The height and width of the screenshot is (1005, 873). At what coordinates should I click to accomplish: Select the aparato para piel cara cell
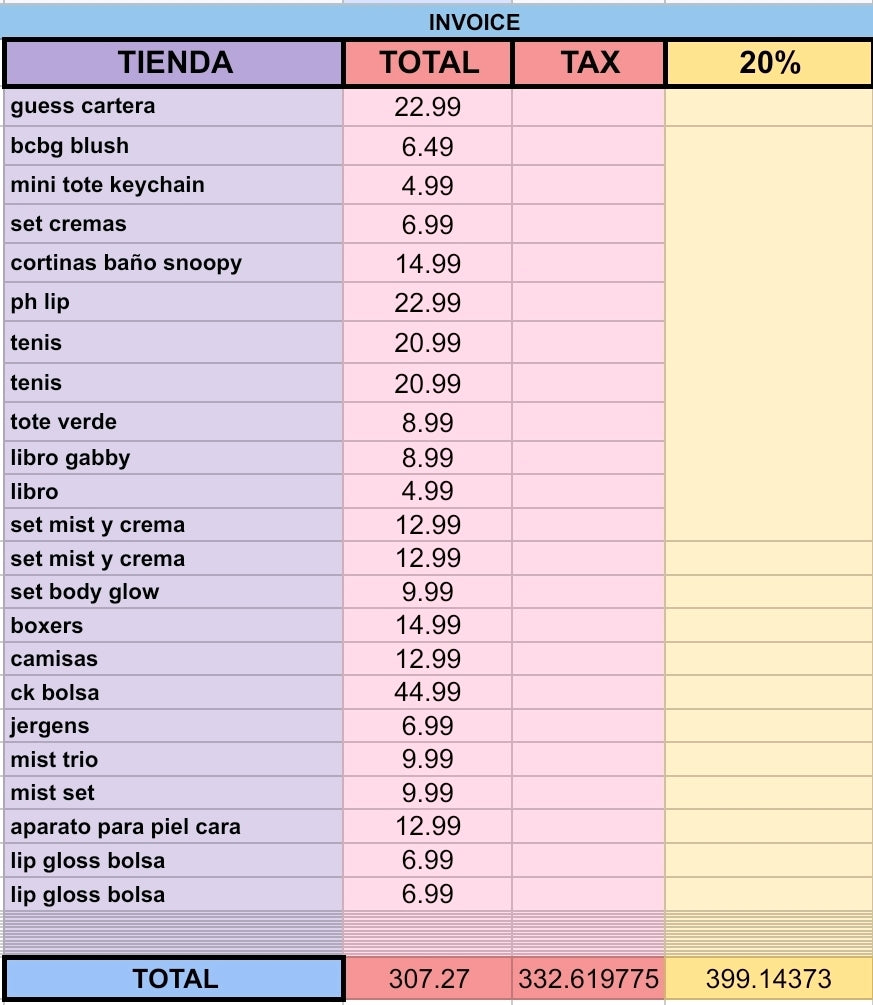pos(173,827)
